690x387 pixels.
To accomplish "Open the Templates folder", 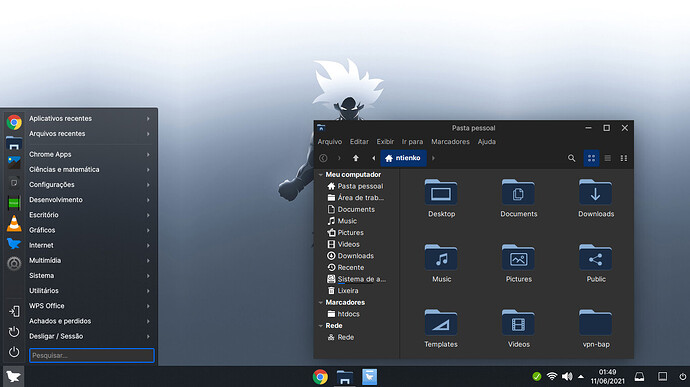I will click(441, 328).
